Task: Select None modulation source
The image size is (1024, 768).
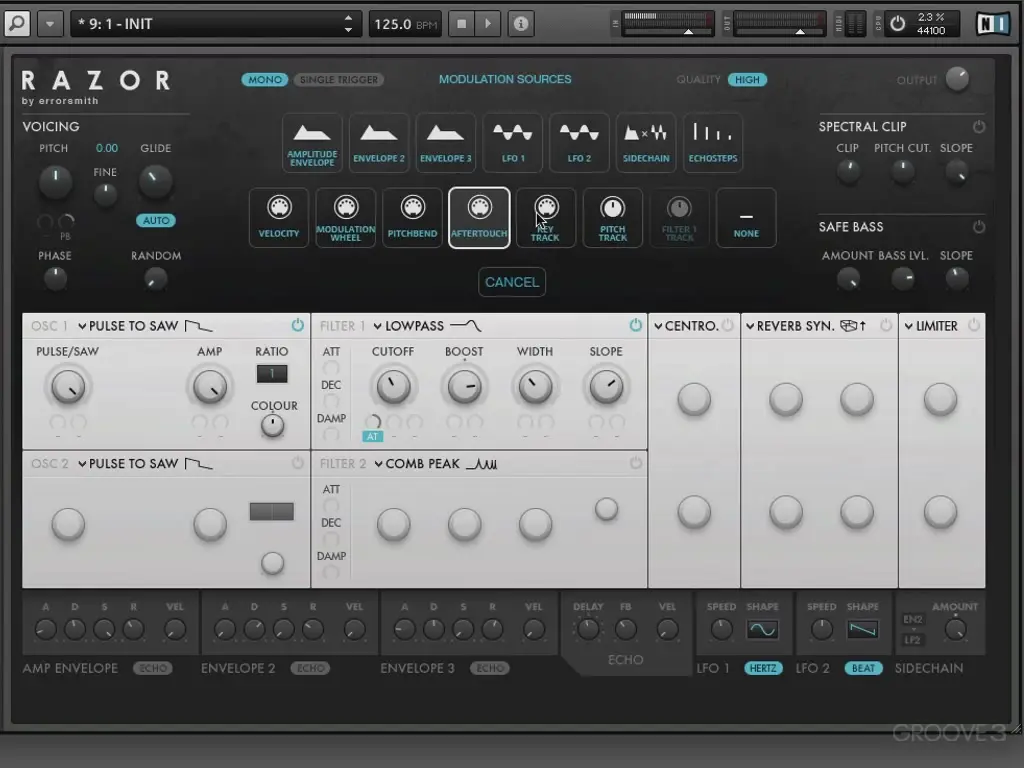Action: point(746,217)
